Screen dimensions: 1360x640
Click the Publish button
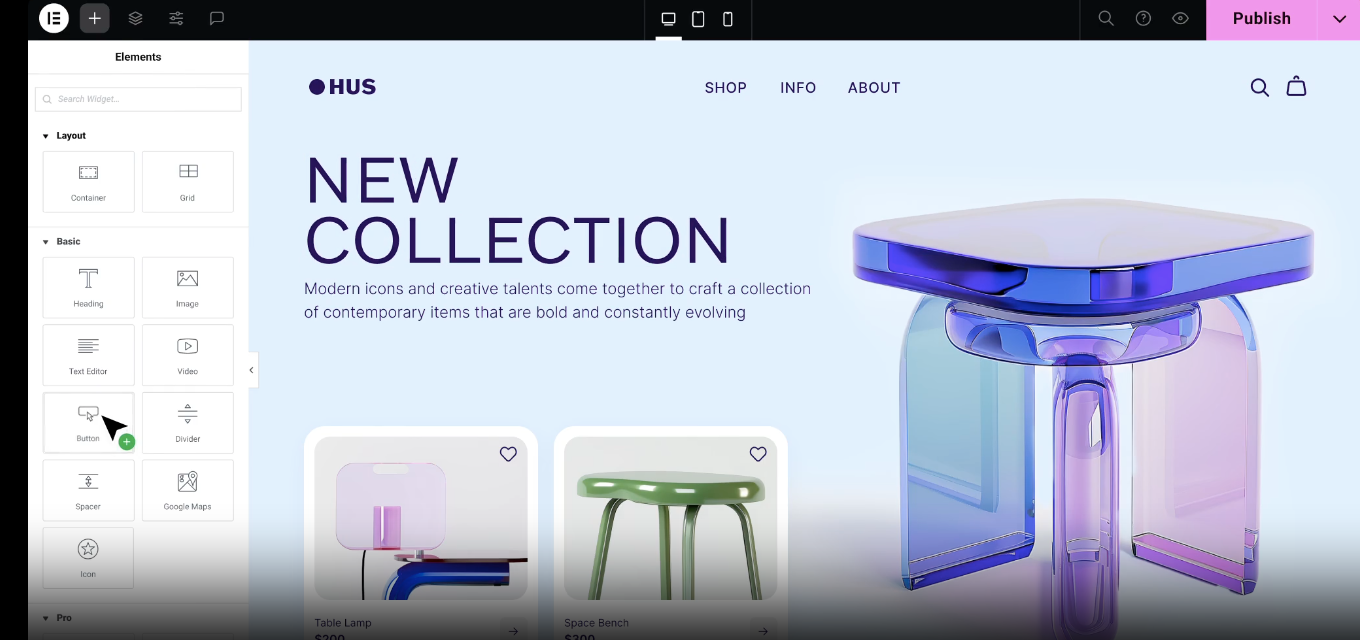click(1261, 19)
